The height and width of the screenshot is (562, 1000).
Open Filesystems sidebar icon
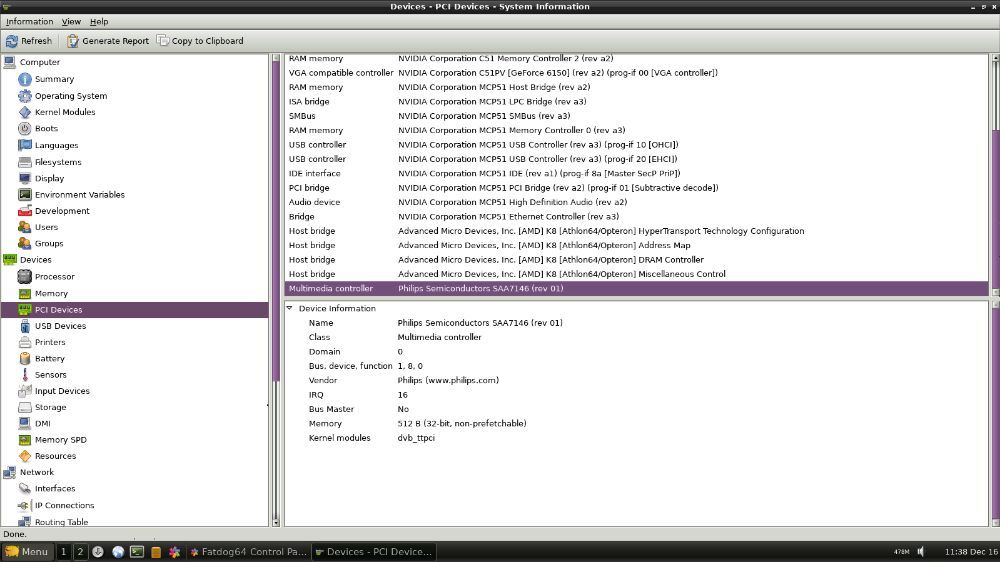tap(25, 162)
